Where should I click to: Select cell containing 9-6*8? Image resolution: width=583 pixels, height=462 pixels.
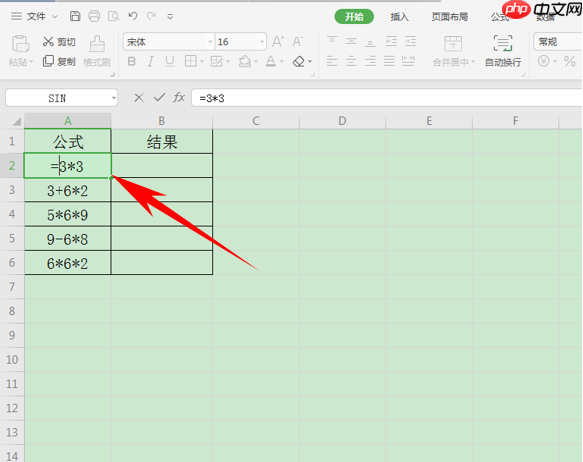(x=68, y=239)
